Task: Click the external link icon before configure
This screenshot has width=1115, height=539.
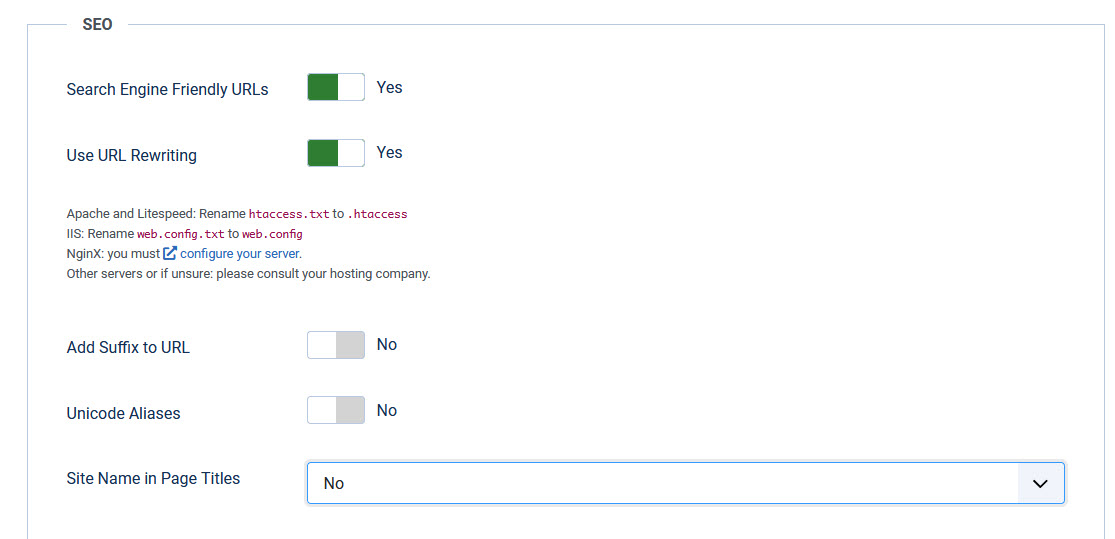Action: tap(170, 253)
